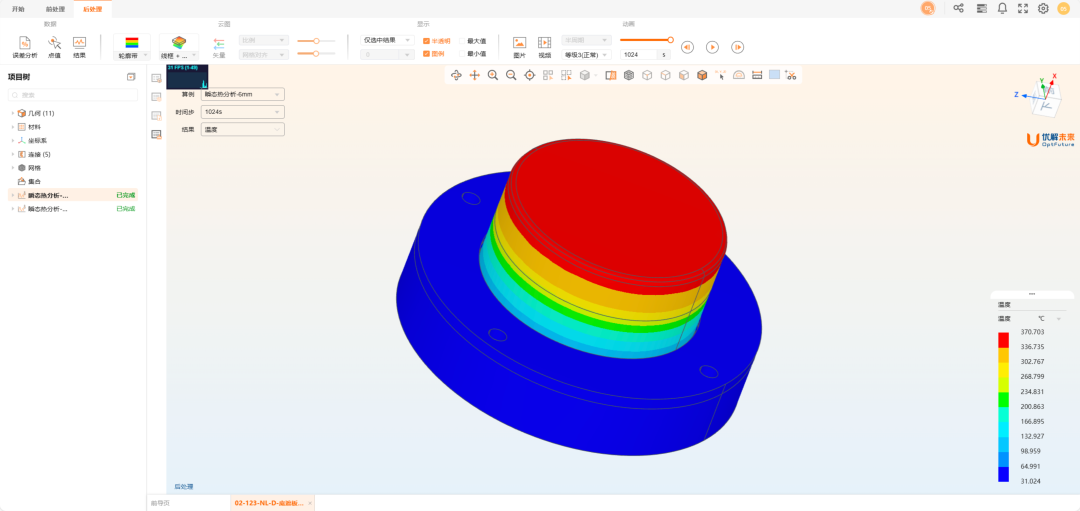
Task: Open the 结果 温度 dropdown
Action: tap(242, 129)
